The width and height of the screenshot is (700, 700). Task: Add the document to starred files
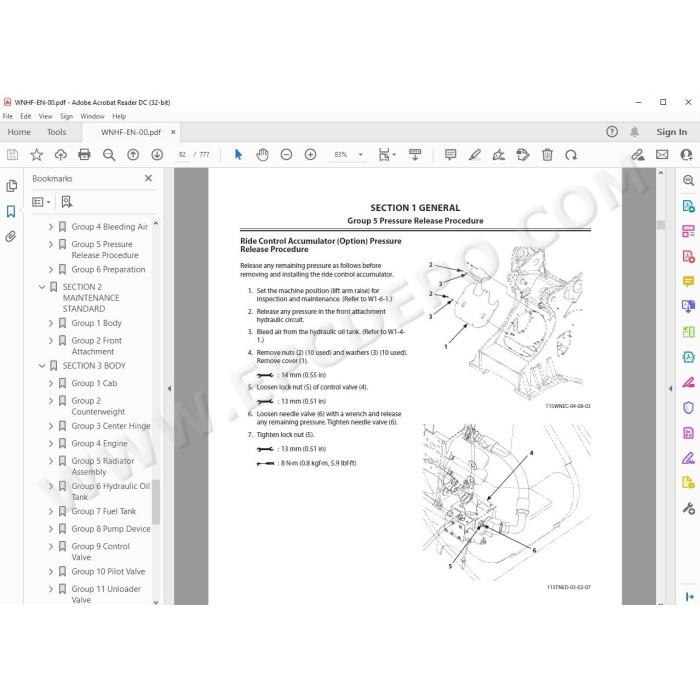point(37,155)
